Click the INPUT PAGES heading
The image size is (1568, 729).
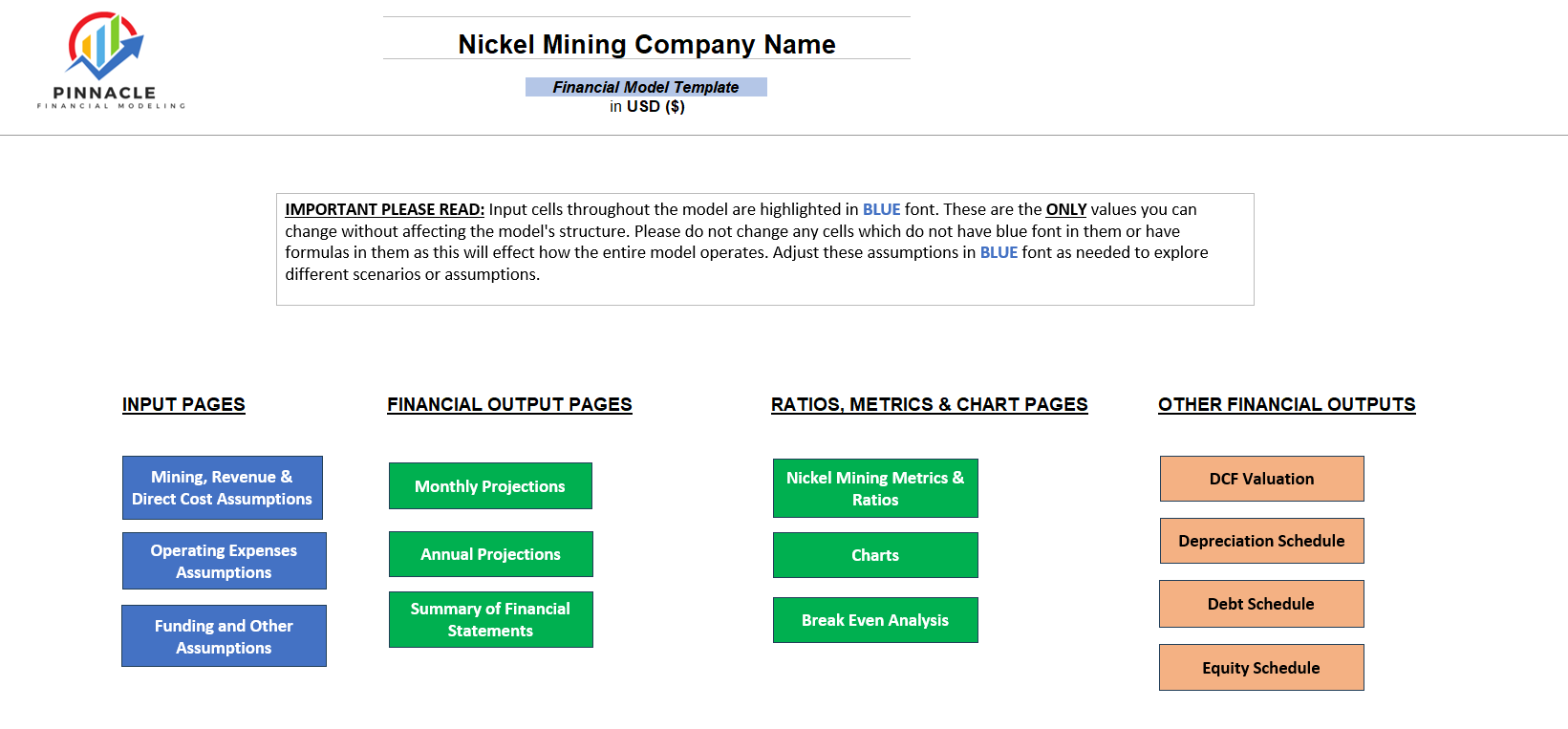pyautogui.click(x=183, y=404)
